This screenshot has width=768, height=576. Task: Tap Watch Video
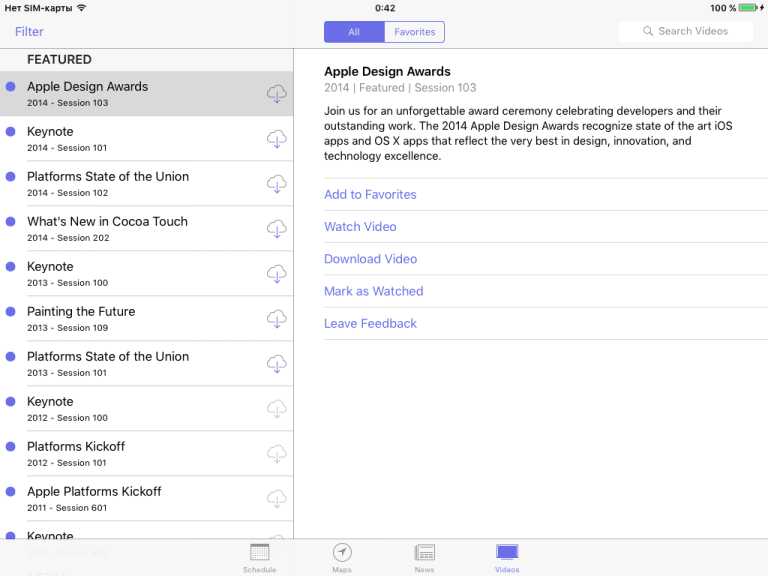pos(360,227)
